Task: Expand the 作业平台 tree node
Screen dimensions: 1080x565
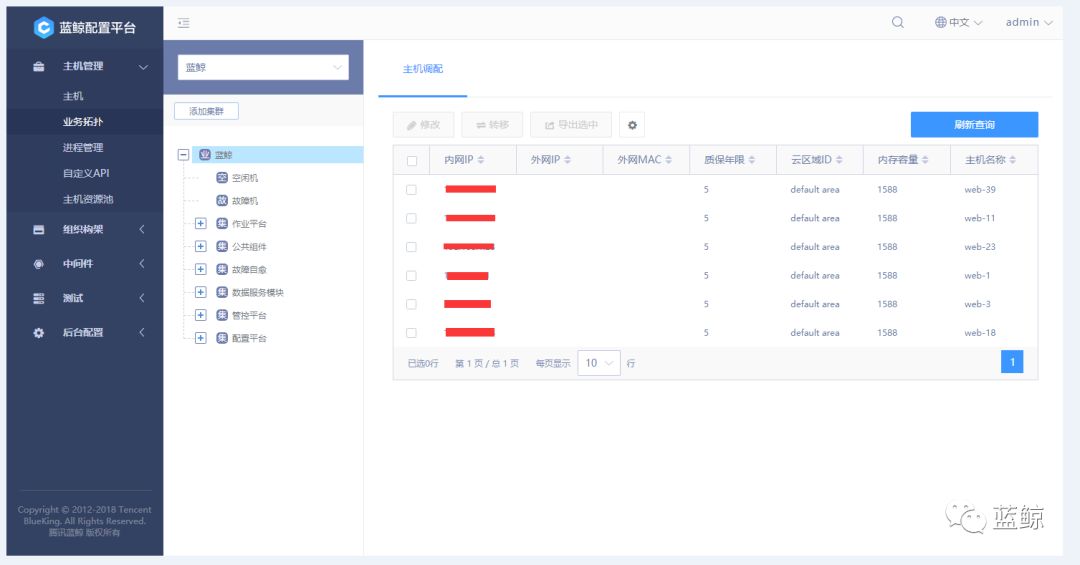Action: click(200, 223)
